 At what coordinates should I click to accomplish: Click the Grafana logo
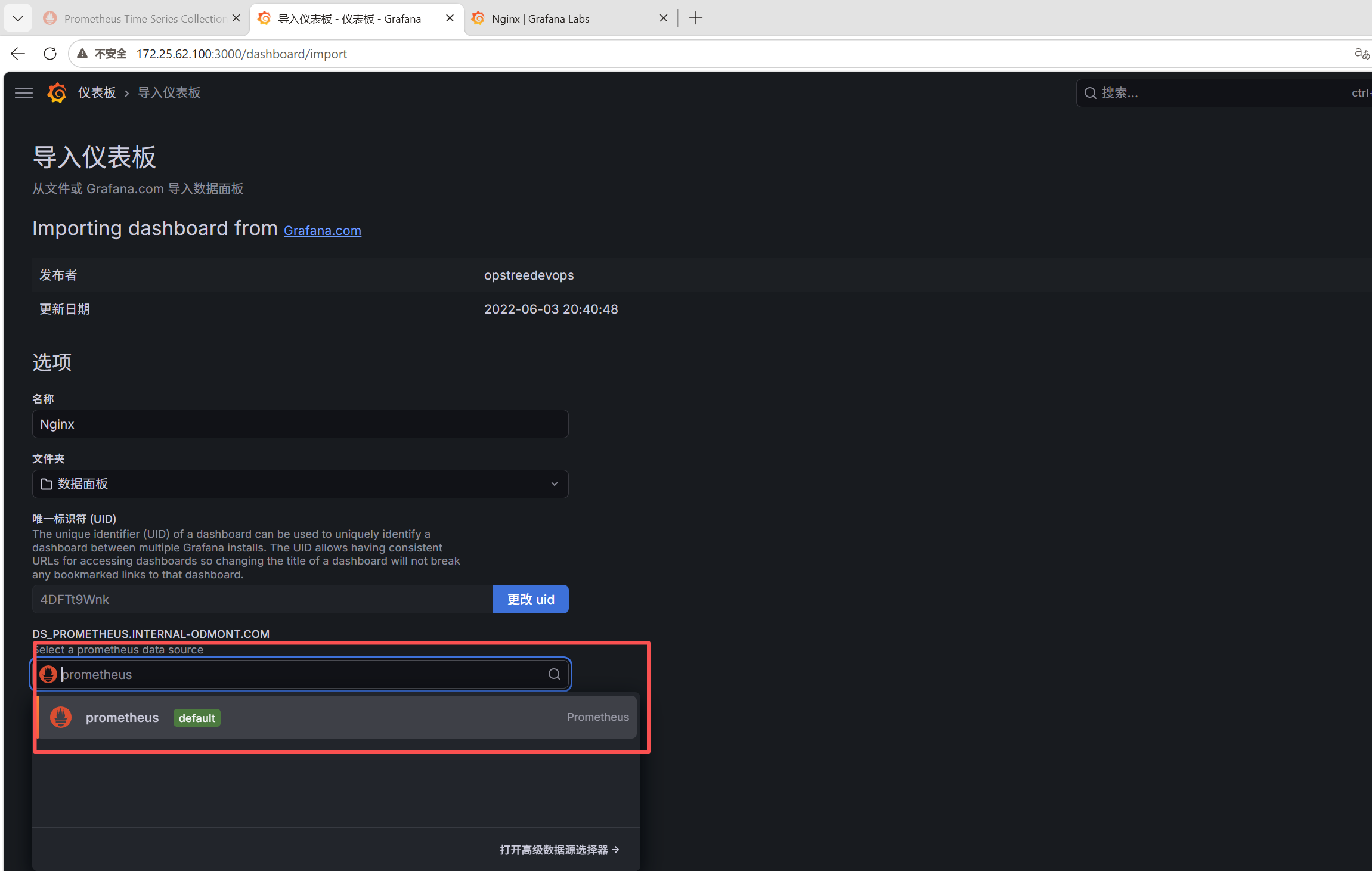[57, 93]
